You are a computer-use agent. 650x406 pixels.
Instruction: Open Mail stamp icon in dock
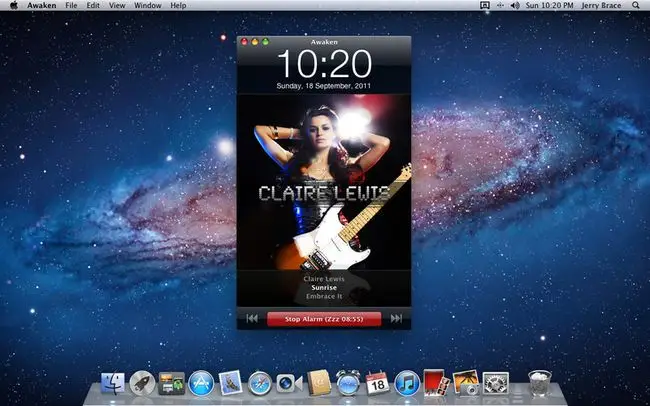230,382
